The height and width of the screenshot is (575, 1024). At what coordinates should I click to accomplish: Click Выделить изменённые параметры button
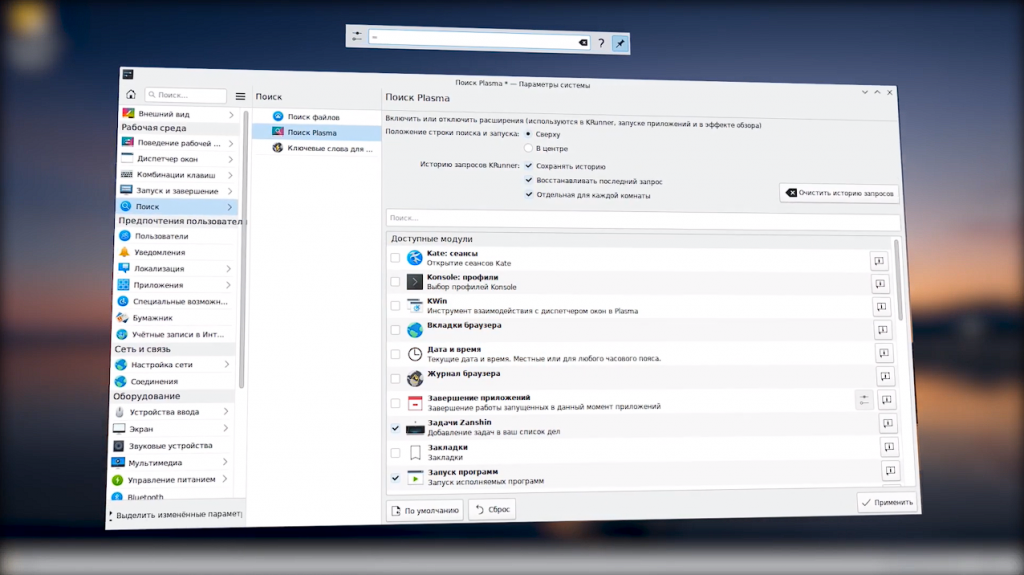176,514
